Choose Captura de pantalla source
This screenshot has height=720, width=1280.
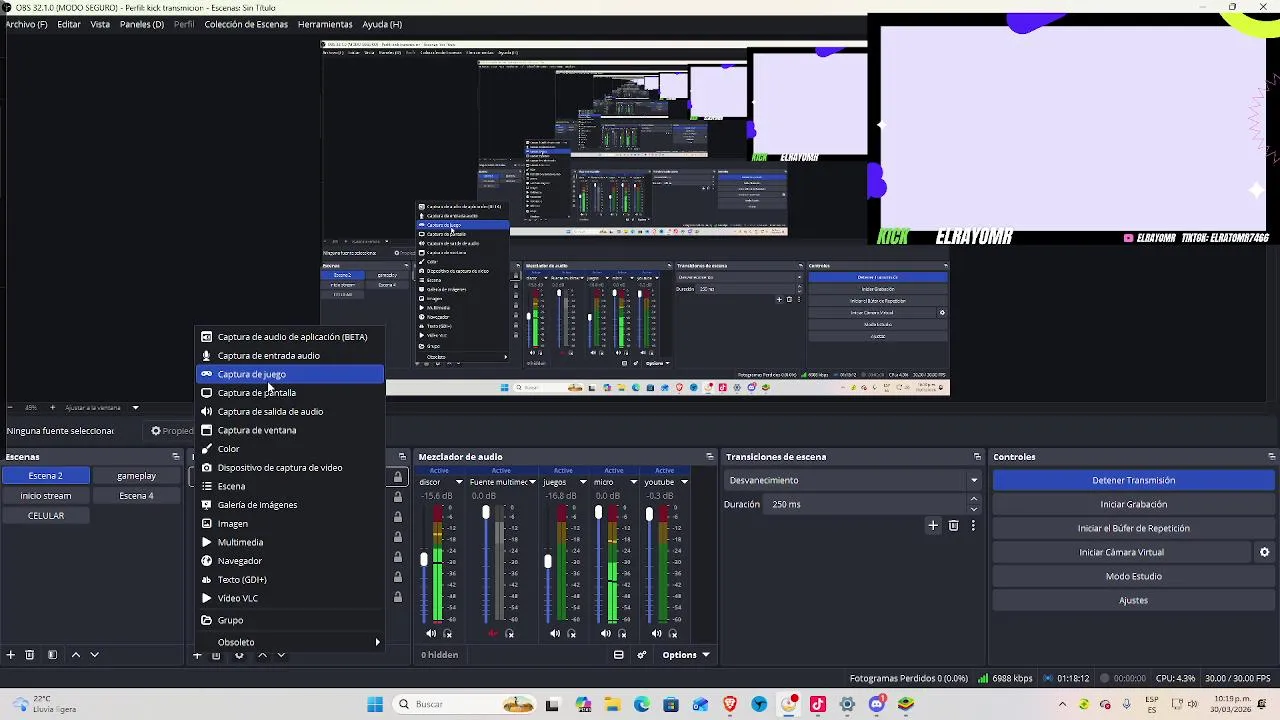(289, 393)
